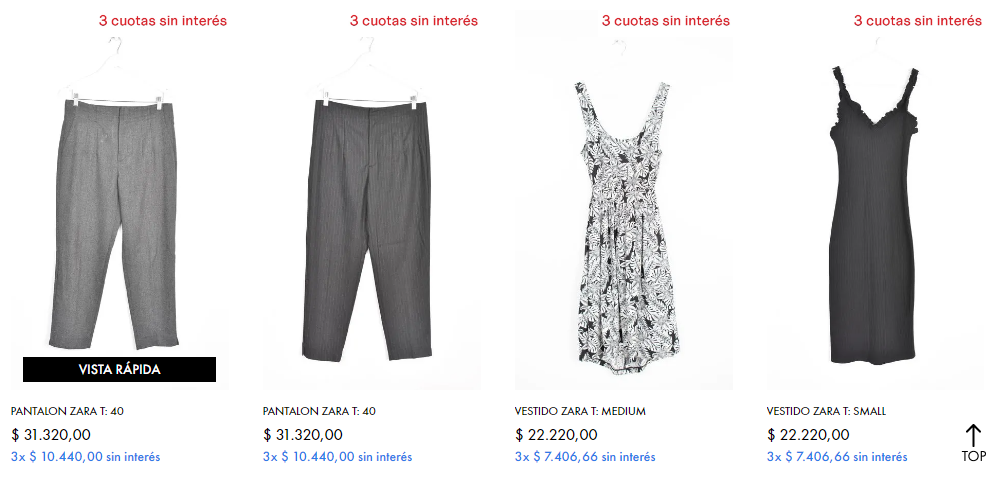The height and width of the screenshot is (484, 997).
Task: Click the upward arrow back-to-top icon
Action: [x=973, y=436]
